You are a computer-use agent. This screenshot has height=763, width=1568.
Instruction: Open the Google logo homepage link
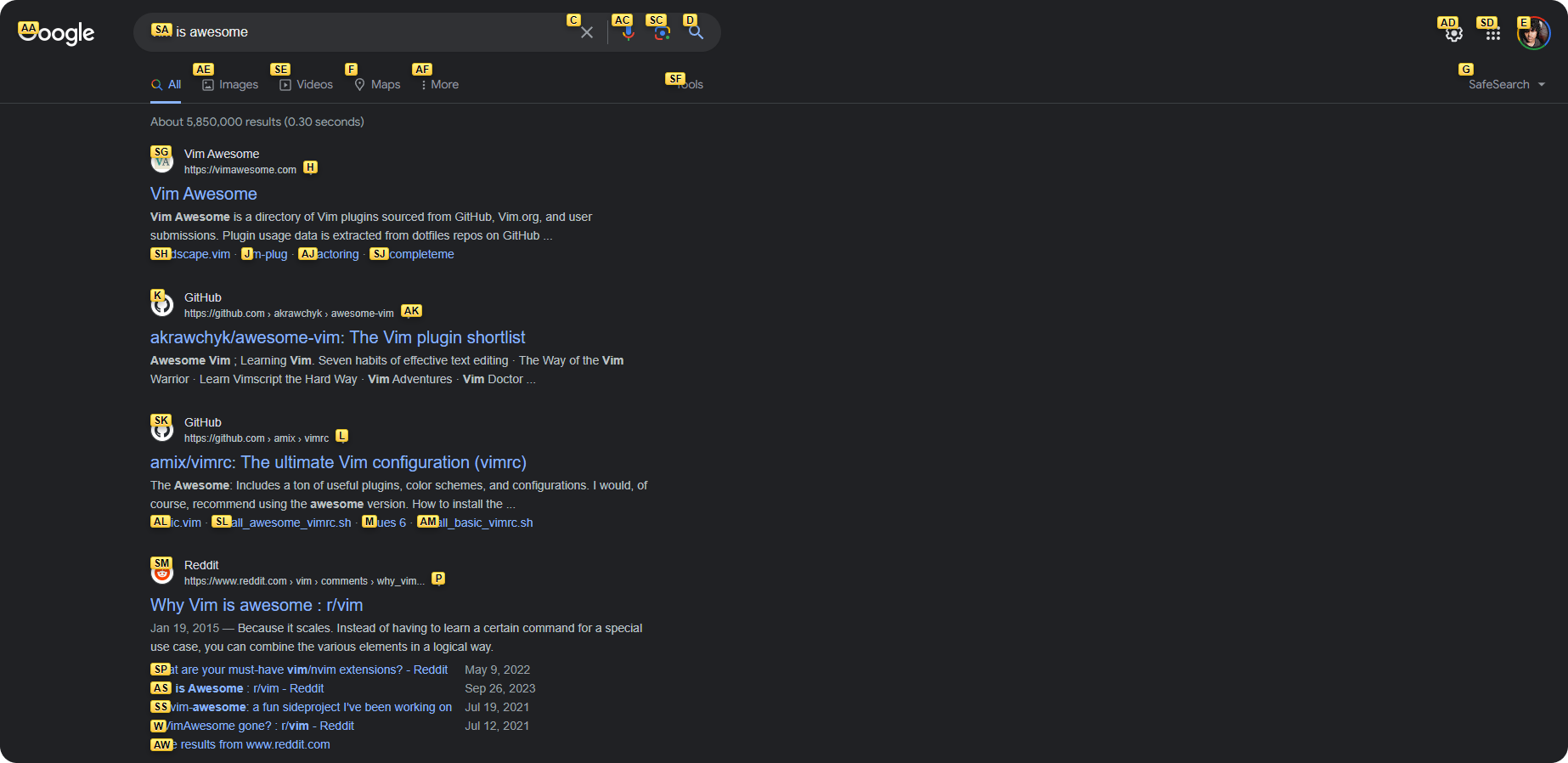[x=56, y=33]
